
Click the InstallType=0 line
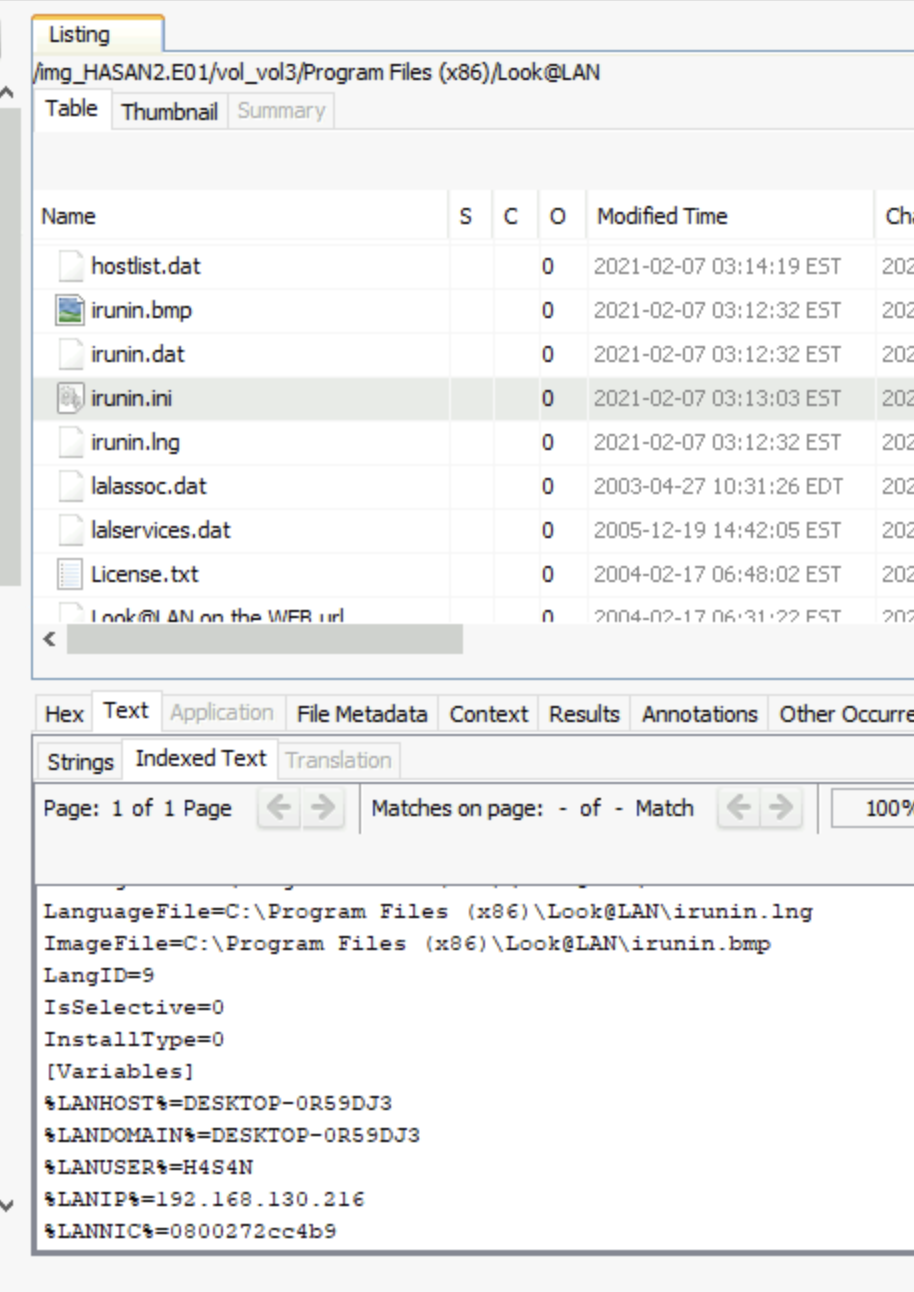tap(134, 1039)
